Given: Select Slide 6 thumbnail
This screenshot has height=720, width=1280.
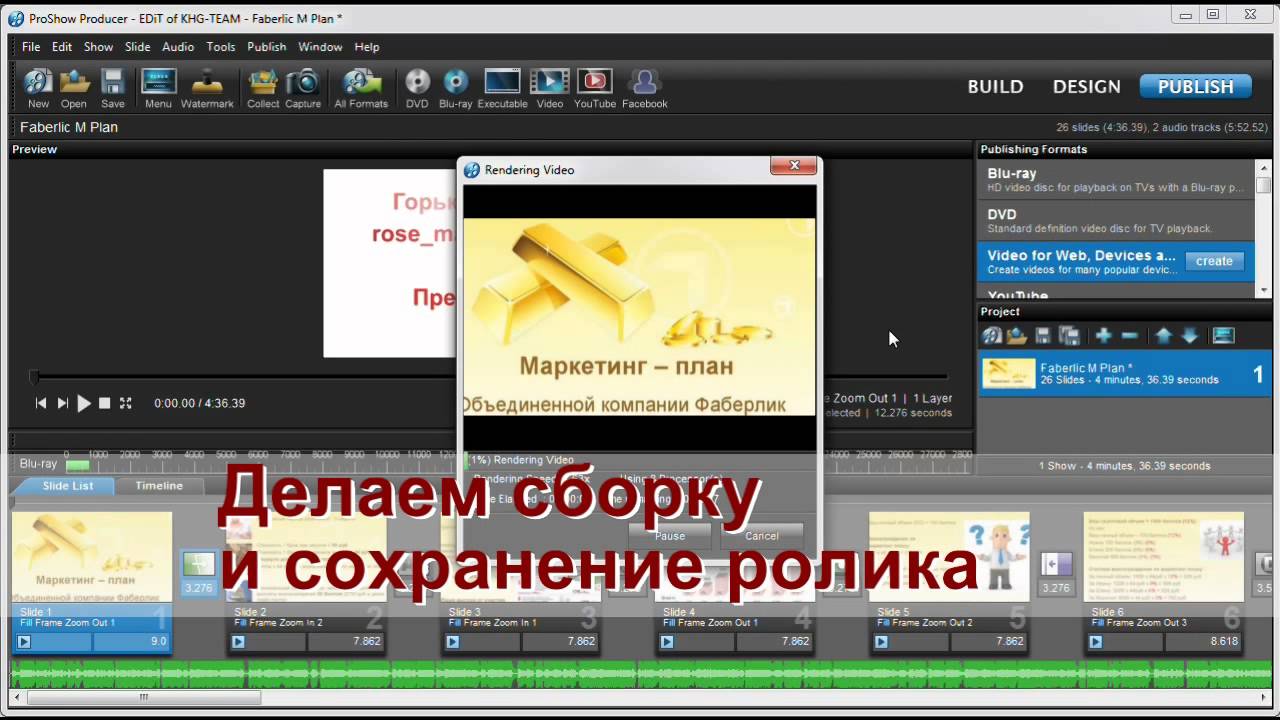Looking at the screenshot, I should coord(1164,558).
